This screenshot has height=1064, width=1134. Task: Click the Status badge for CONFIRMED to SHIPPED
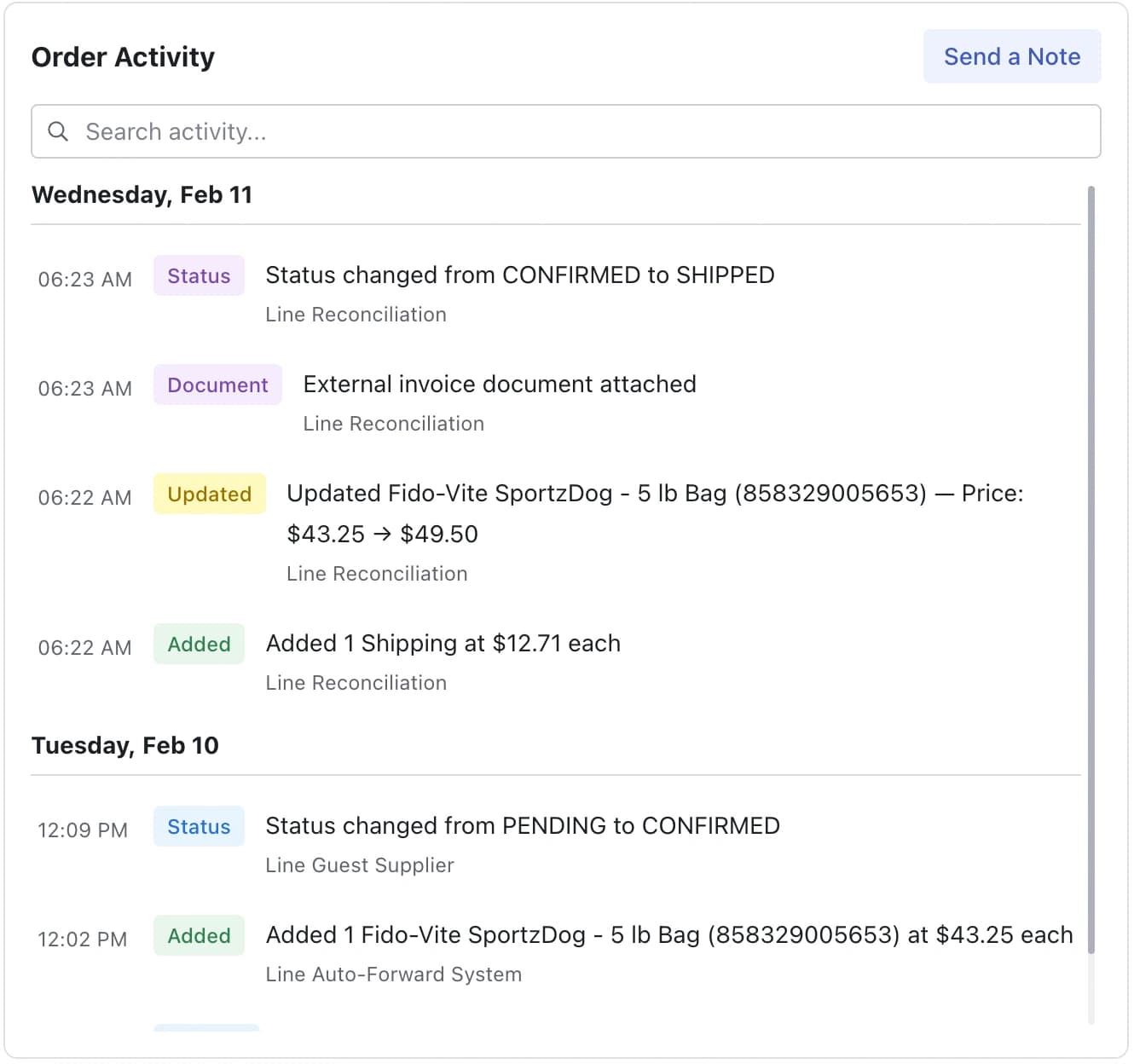[x=199, y=275]
